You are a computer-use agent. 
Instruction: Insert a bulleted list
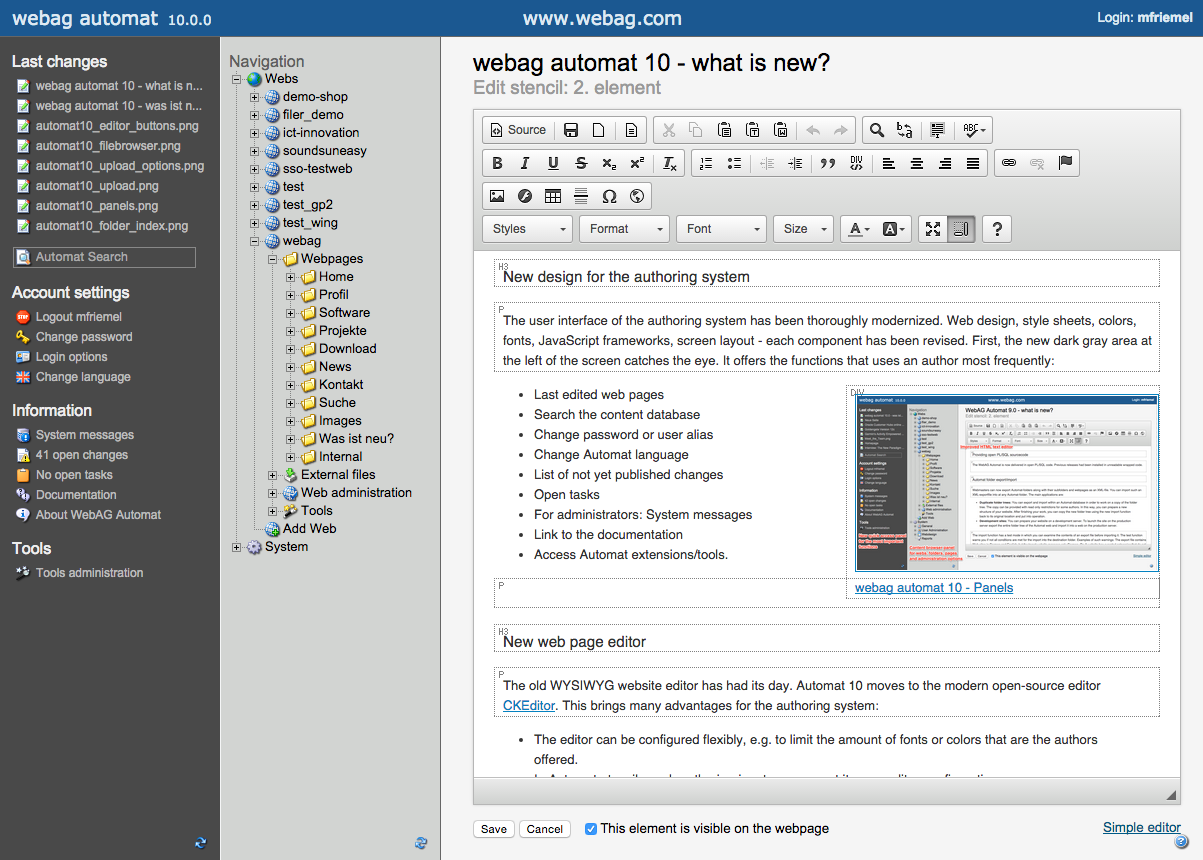pyautogui.click(x=735, y=164)
